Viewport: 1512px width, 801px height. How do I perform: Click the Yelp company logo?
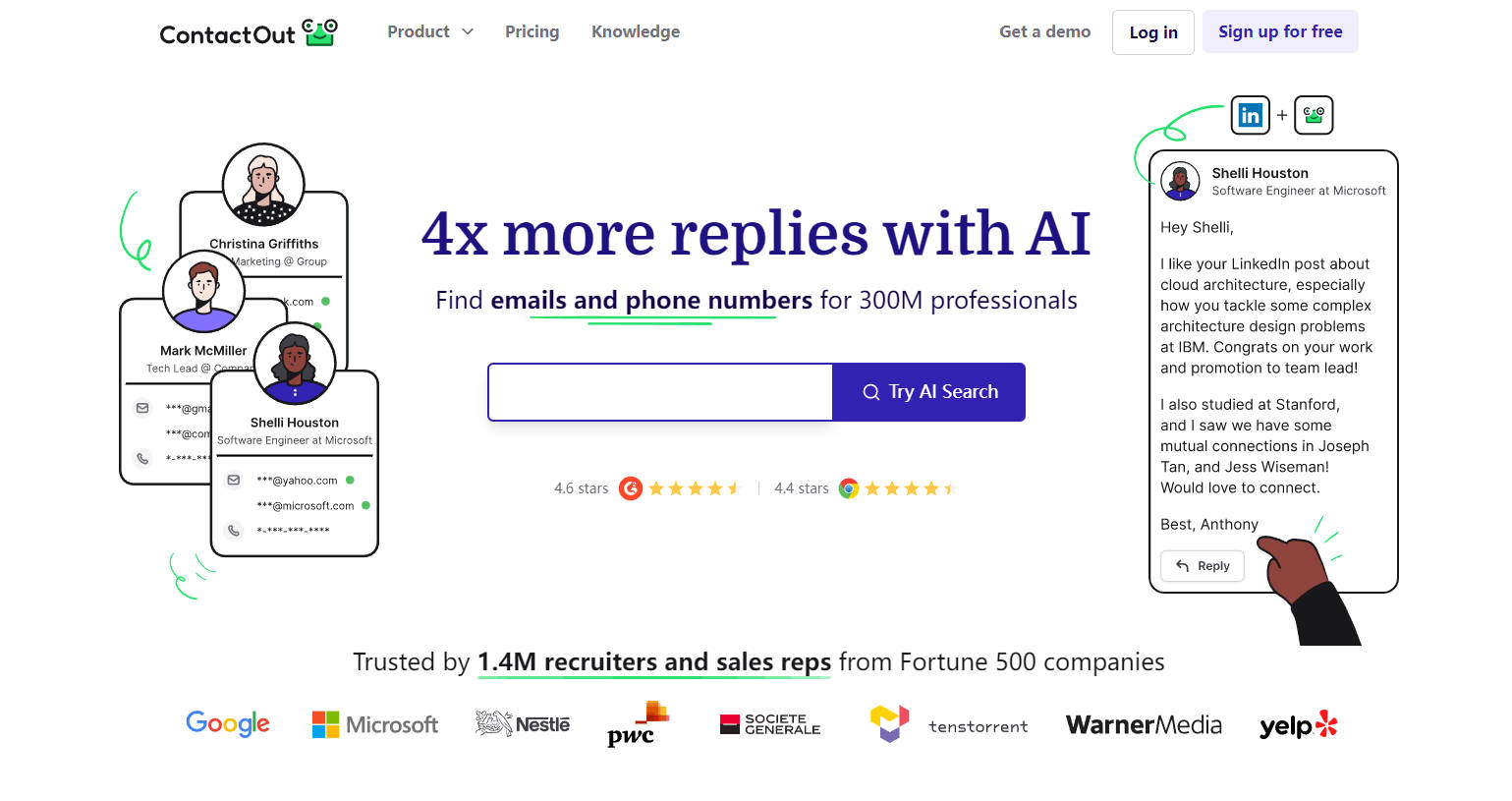click(1298, 725)
